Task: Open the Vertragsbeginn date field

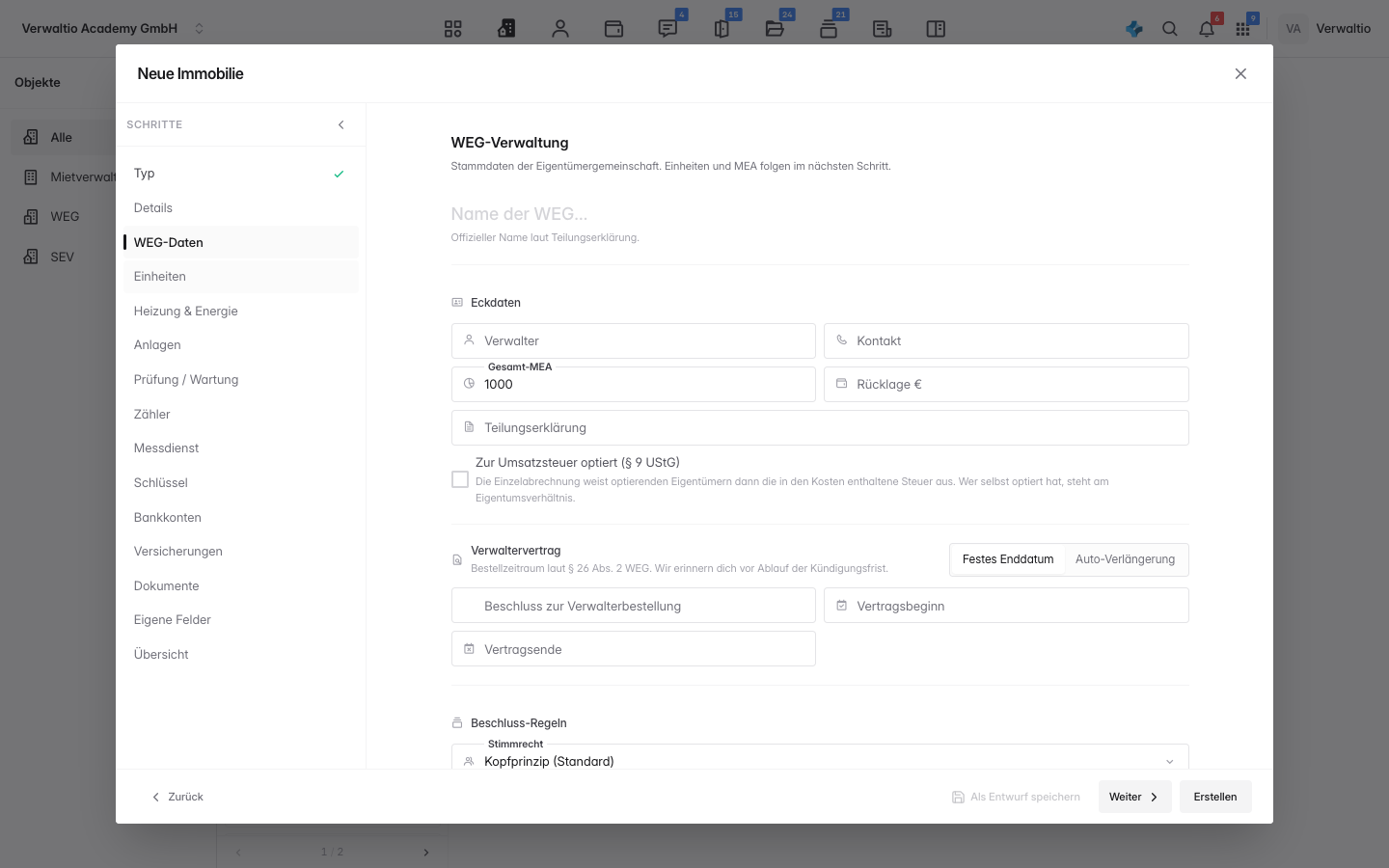Action: [x=1006, y=606]
